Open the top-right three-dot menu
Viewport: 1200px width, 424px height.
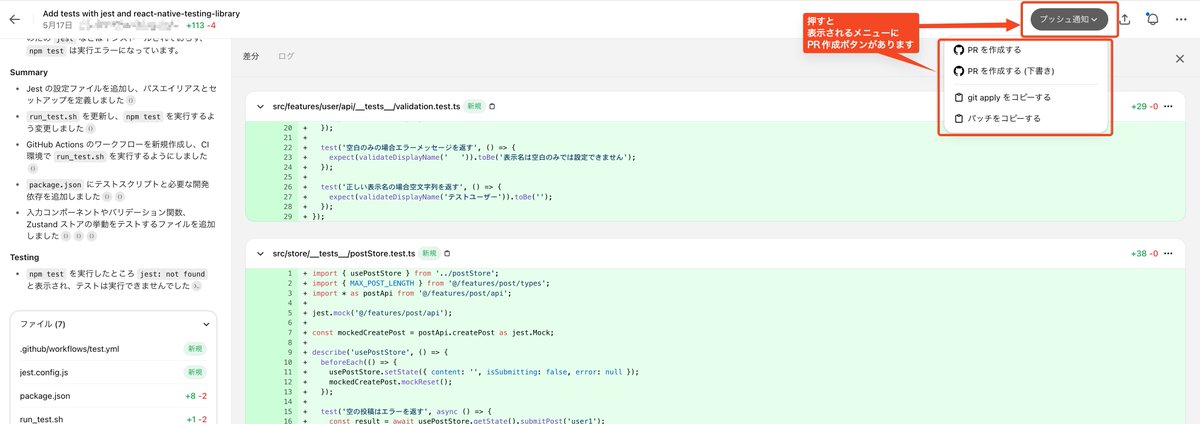(1181, 19)
